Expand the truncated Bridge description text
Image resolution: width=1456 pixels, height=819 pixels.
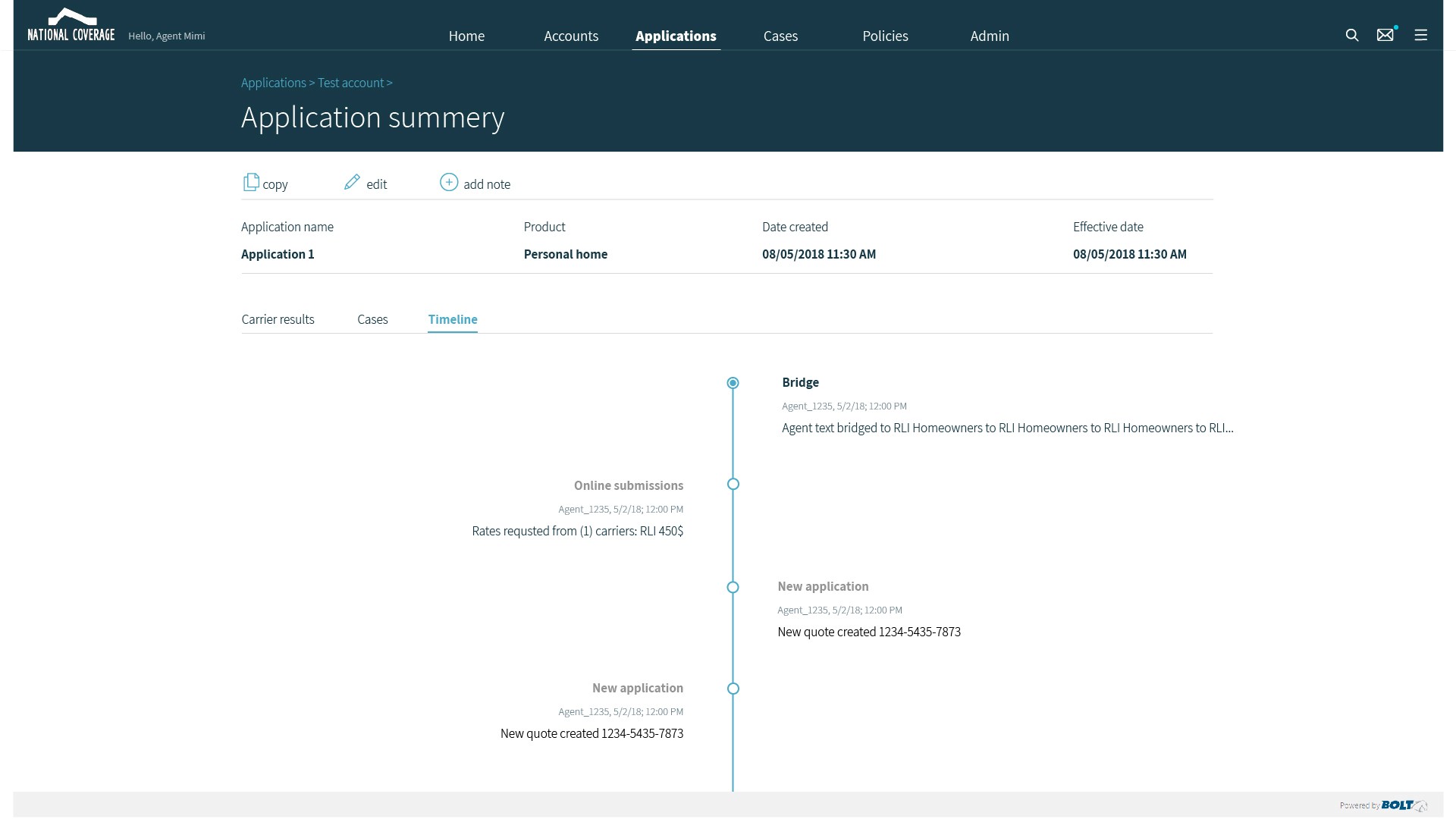[1007, 428]
